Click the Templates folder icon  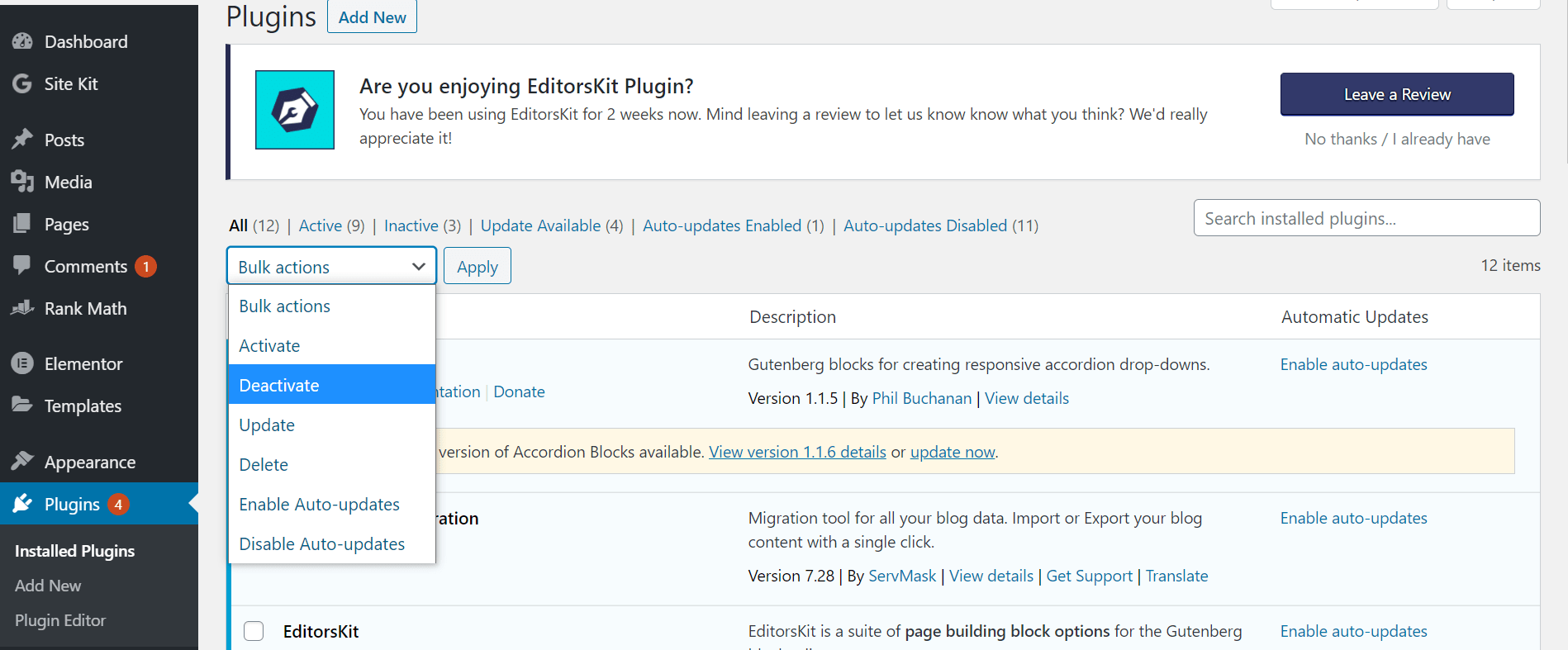pos(22,406)
